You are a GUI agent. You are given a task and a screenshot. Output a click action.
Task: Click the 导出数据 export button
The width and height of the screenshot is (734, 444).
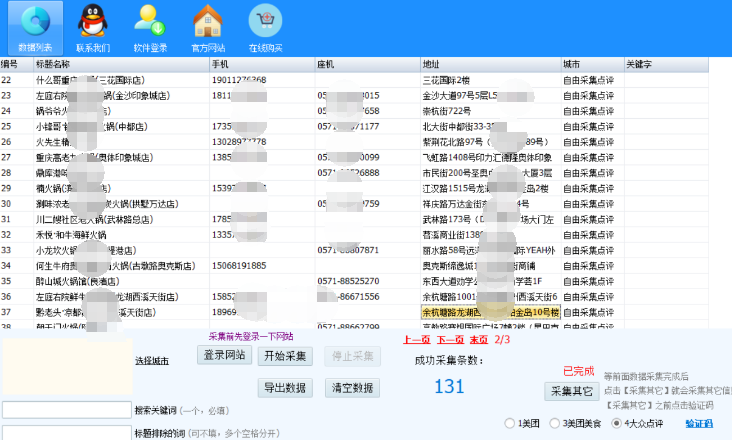pos(285,388)
